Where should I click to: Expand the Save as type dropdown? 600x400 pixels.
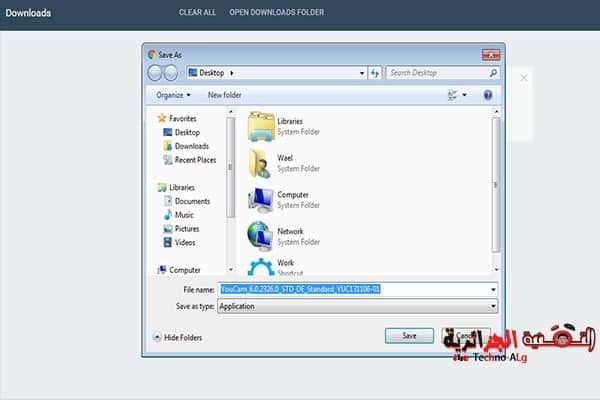point(493,306)
